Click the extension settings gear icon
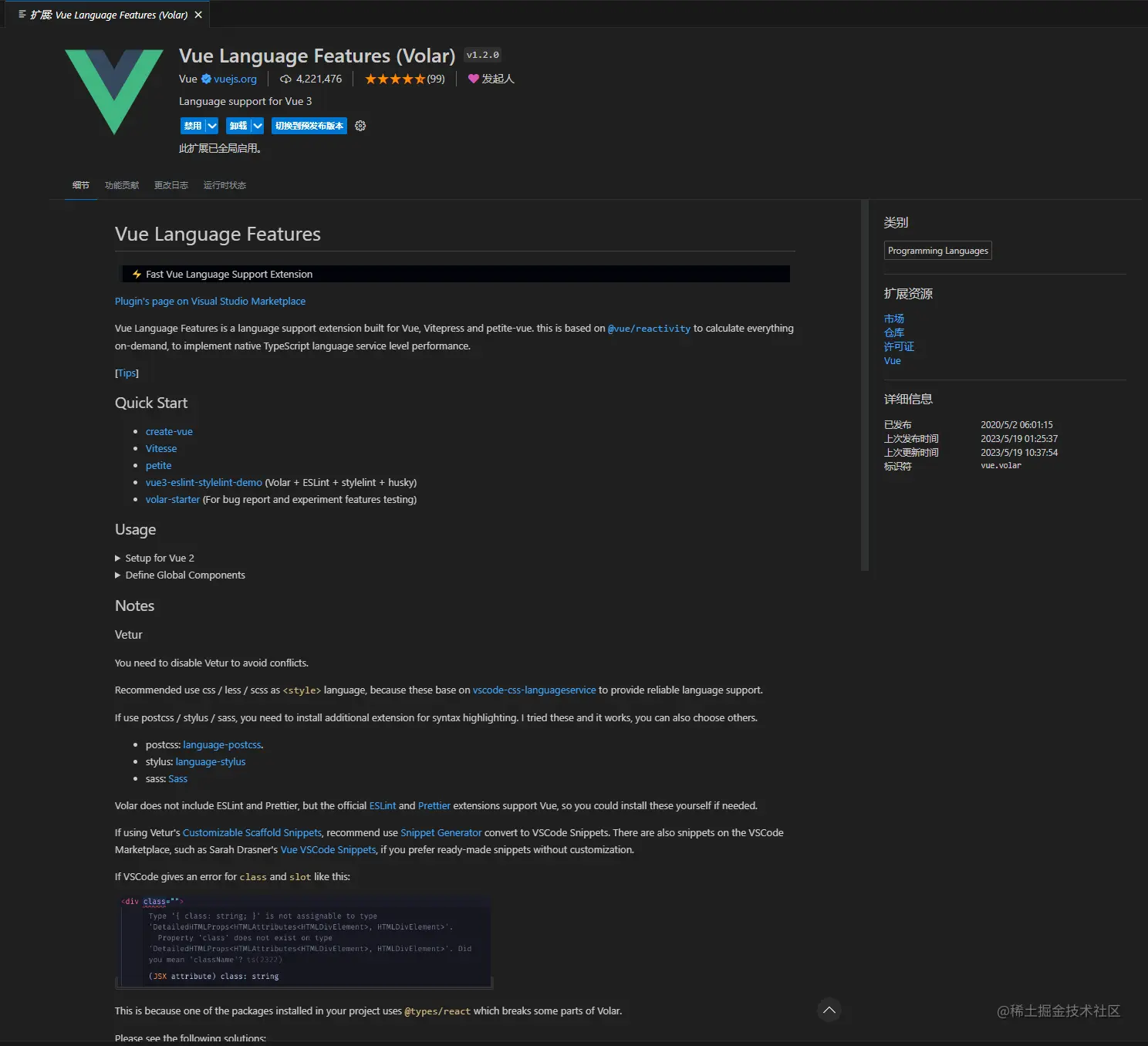 click(360, 126)
